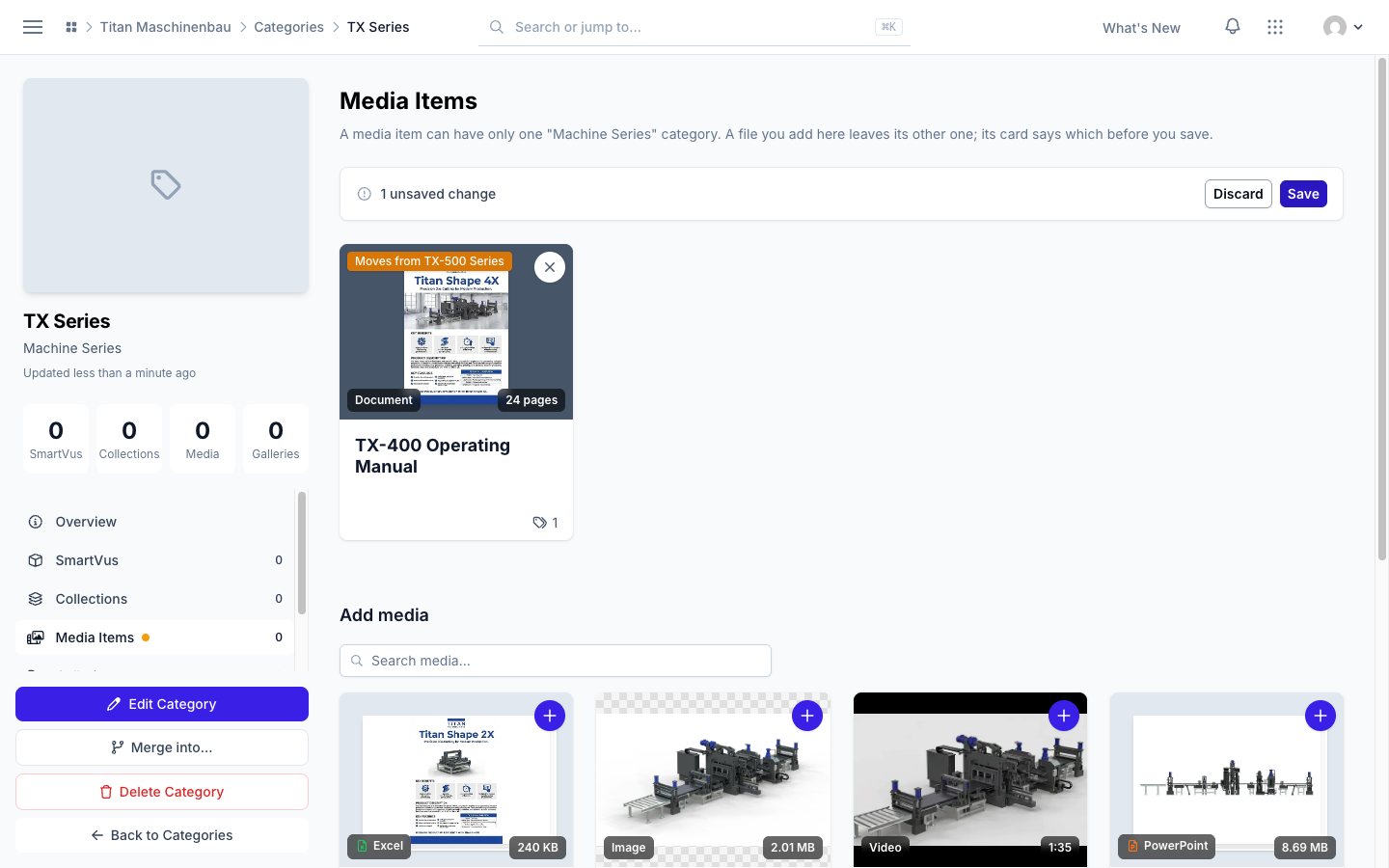Focus the Search media input
Viewport: 1389px width, 868px height.
click(x=556, y=661)
